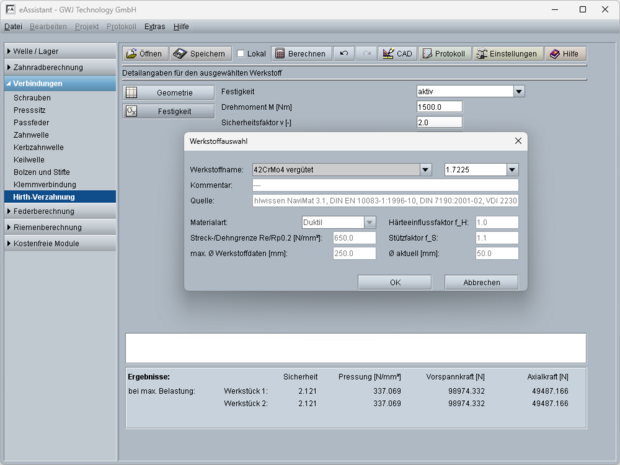This screenshot has width=620, height=465.
Task: Toggle the Lokal checkbox
Action: 241,54
